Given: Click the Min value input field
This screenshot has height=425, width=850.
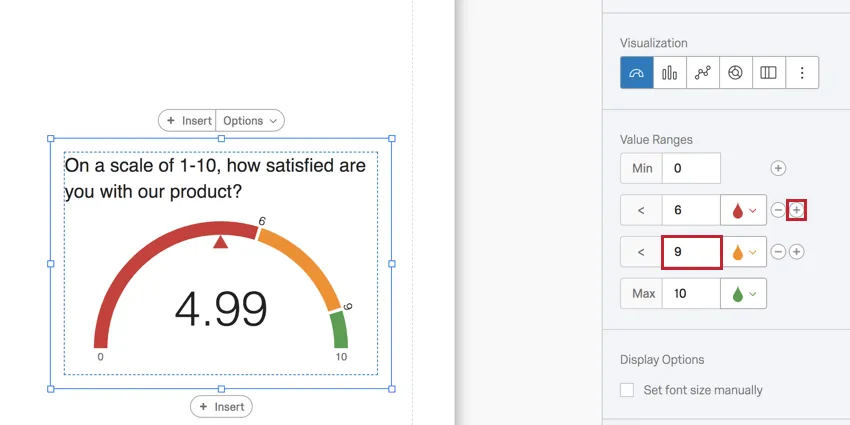Looking at the screenshot, I should click(691, 169).
